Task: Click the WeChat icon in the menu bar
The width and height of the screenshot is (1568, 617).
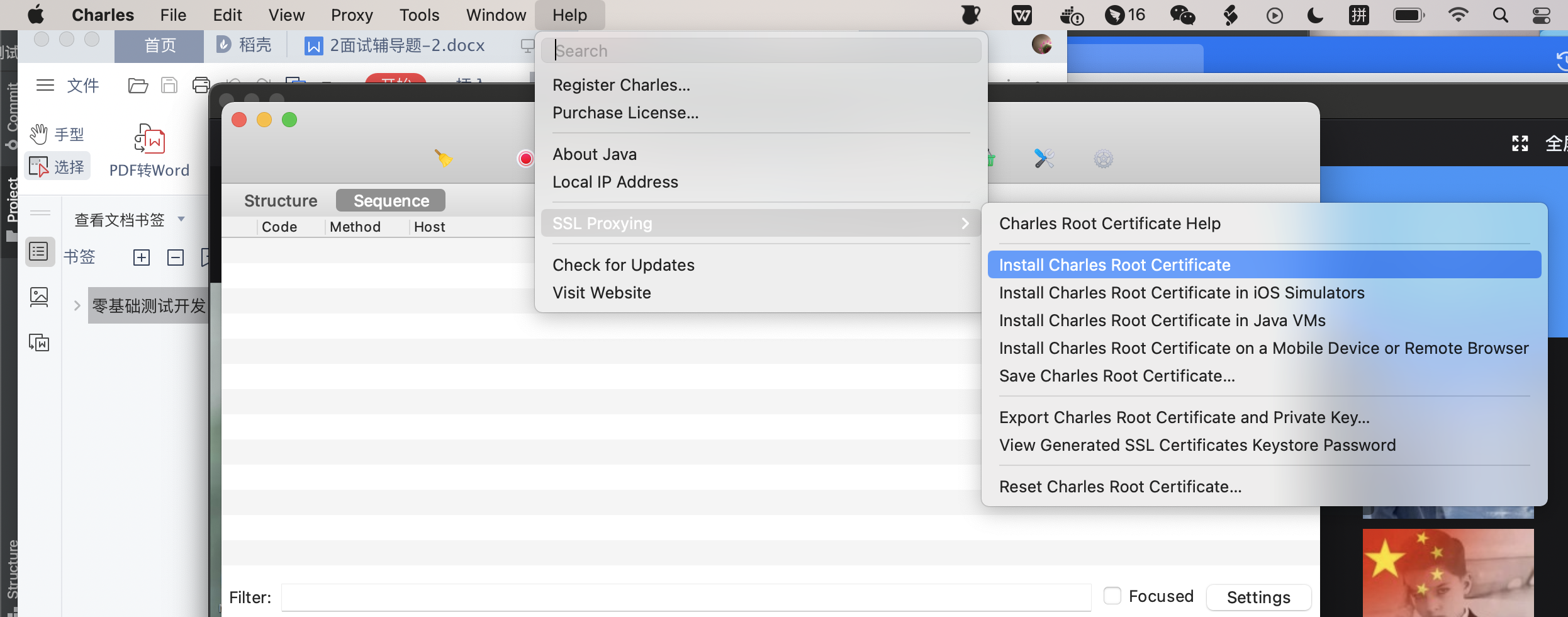Action: pos(1182,15)
